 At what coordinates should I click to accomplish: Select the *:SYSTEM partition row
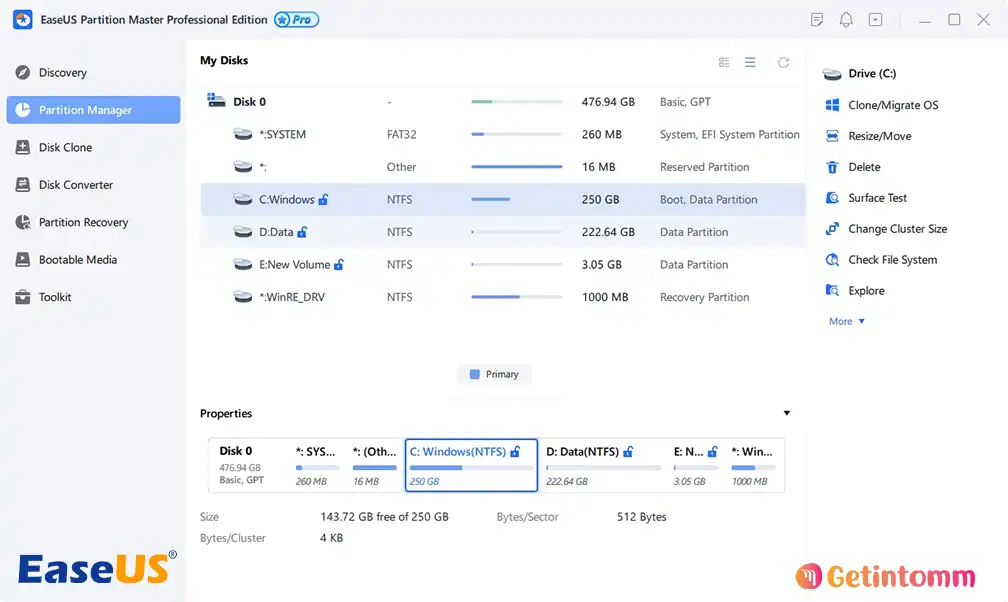click(503, 134)
